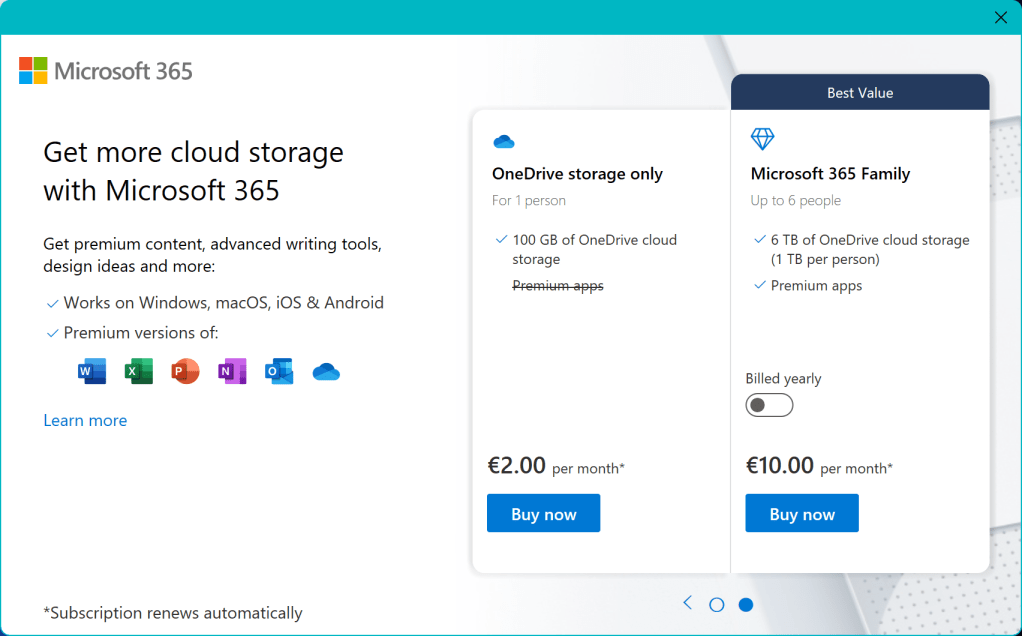This screenshot has height=636, width=1022.
Task: Click the Outlook app icon
Action: coord(279,372)
